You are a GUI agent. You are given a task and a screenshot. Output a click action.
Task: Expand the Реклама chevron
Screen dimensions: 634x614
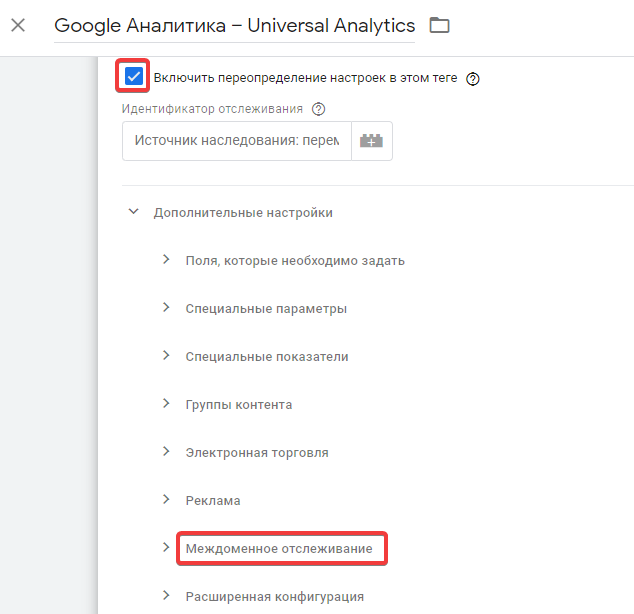(x=166, y=500)
